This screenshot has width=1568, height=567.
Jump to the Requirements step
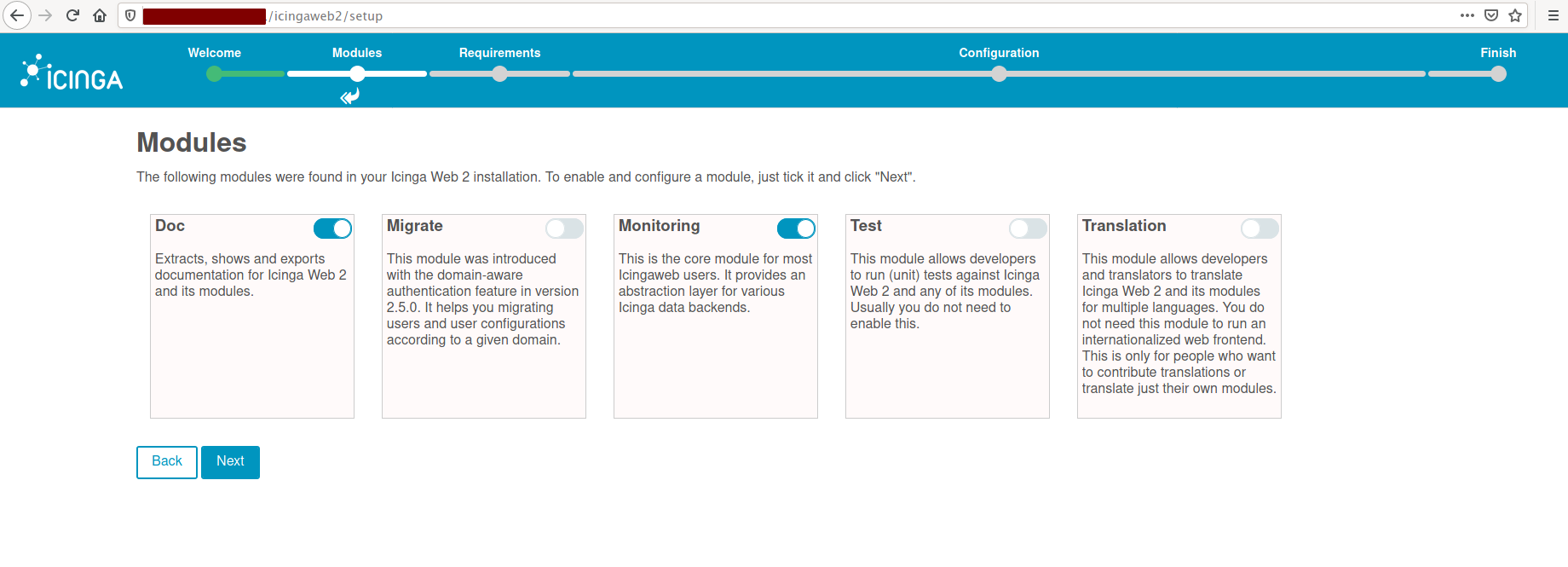[499, 53]
